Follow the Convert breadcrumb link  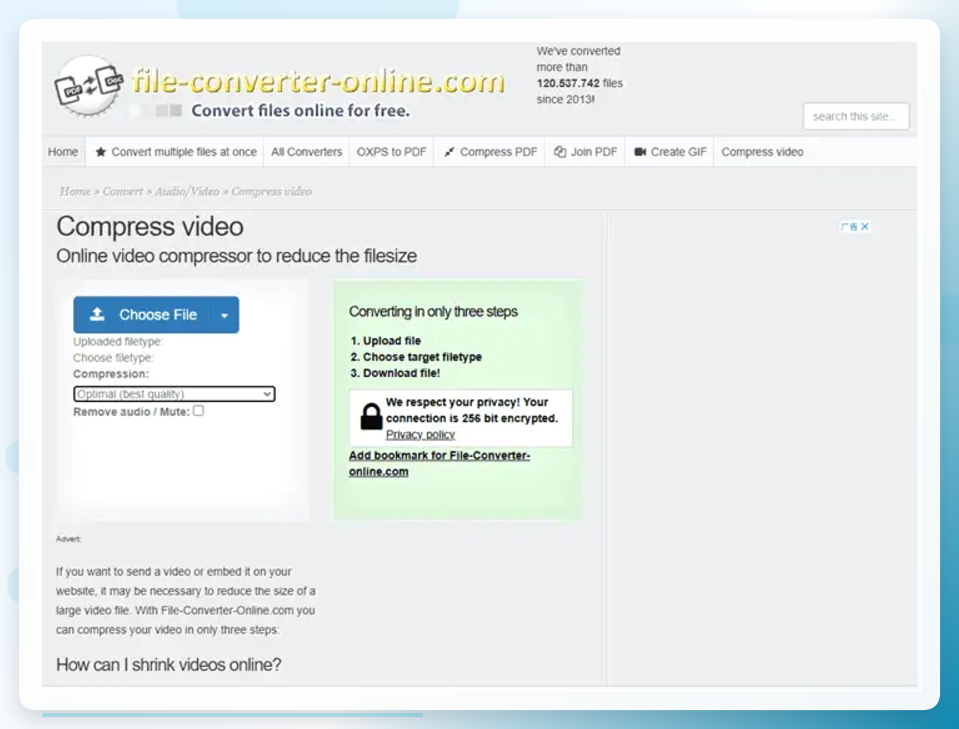coord(122,191)
